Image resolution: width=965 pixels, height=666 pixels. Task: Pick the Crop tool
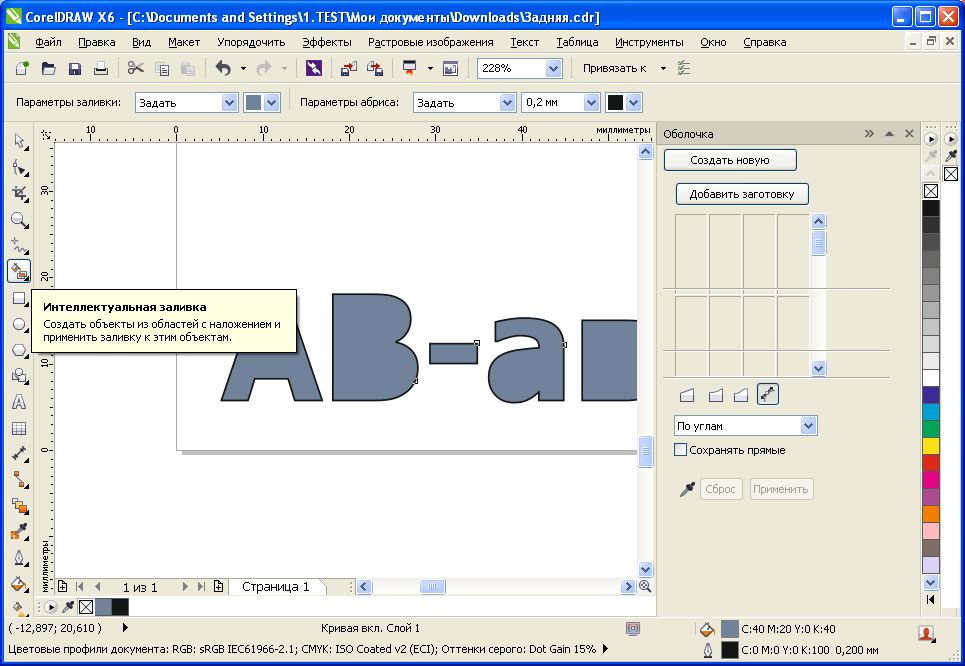pos(19,193)
